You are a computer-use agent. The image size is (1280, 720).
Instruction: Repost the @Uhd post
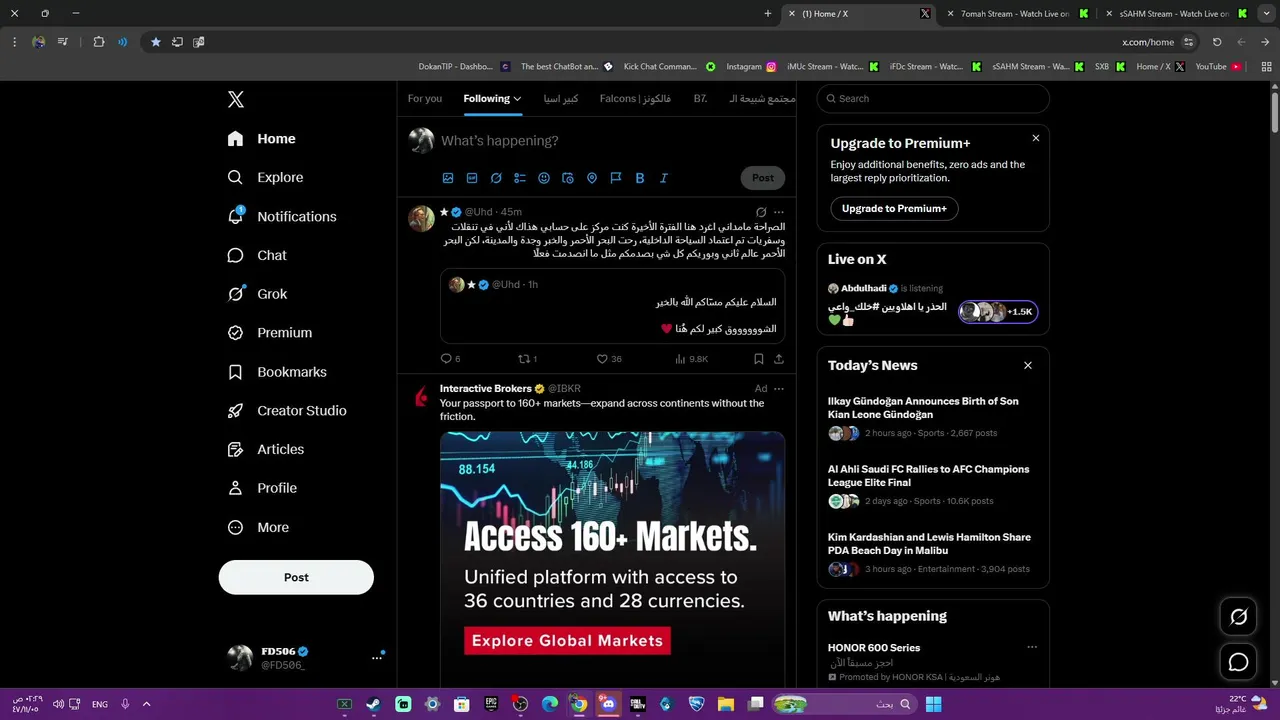tap(523, 359)
